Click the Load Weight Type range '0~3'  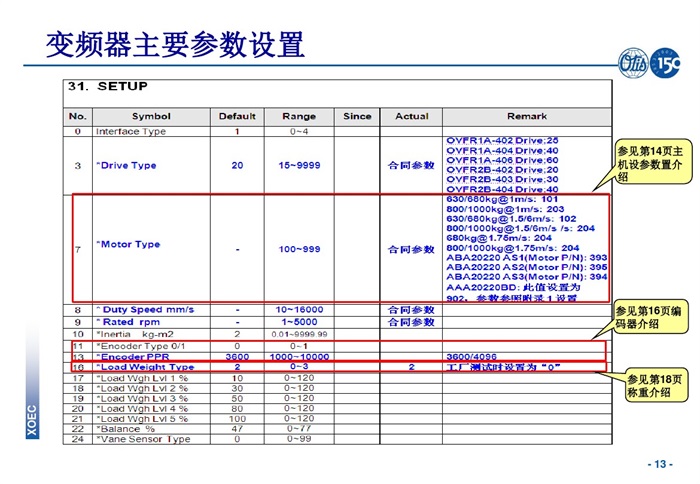point(299,367)
